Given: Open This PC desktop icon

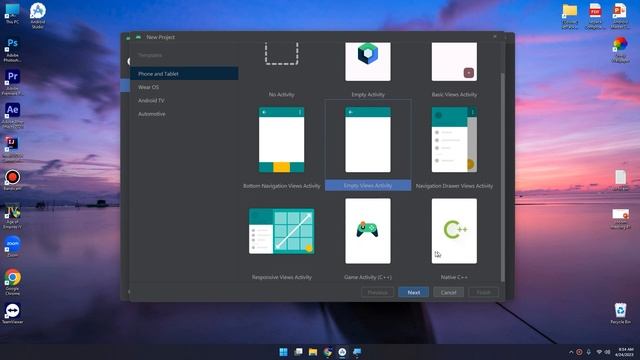Looking at the screenshot, I should (12, 13).
